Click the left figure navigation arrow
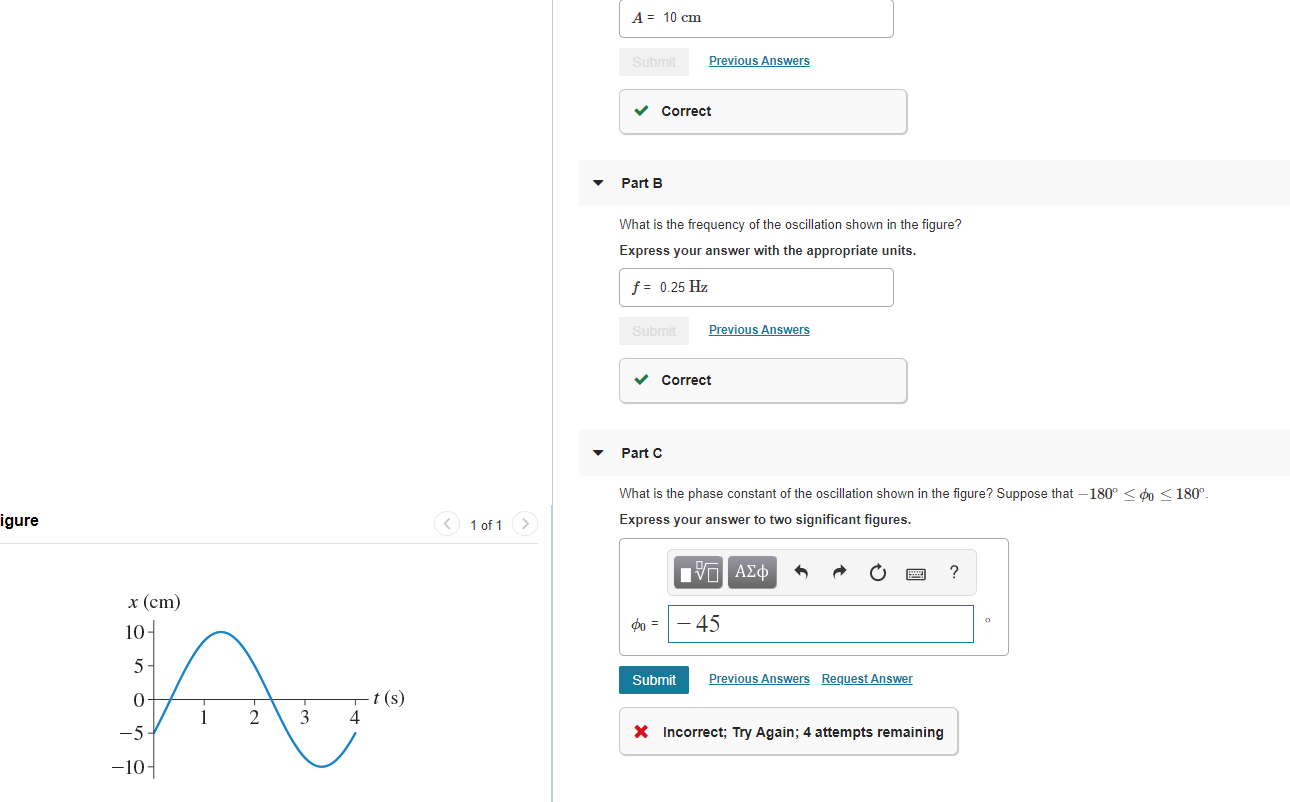 446,523
